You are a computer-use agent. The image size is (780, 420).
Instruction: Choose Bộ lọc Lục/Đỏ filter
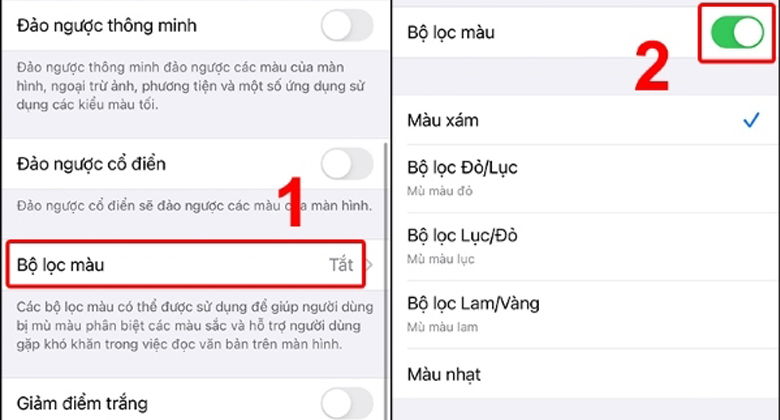coord(585,247)
